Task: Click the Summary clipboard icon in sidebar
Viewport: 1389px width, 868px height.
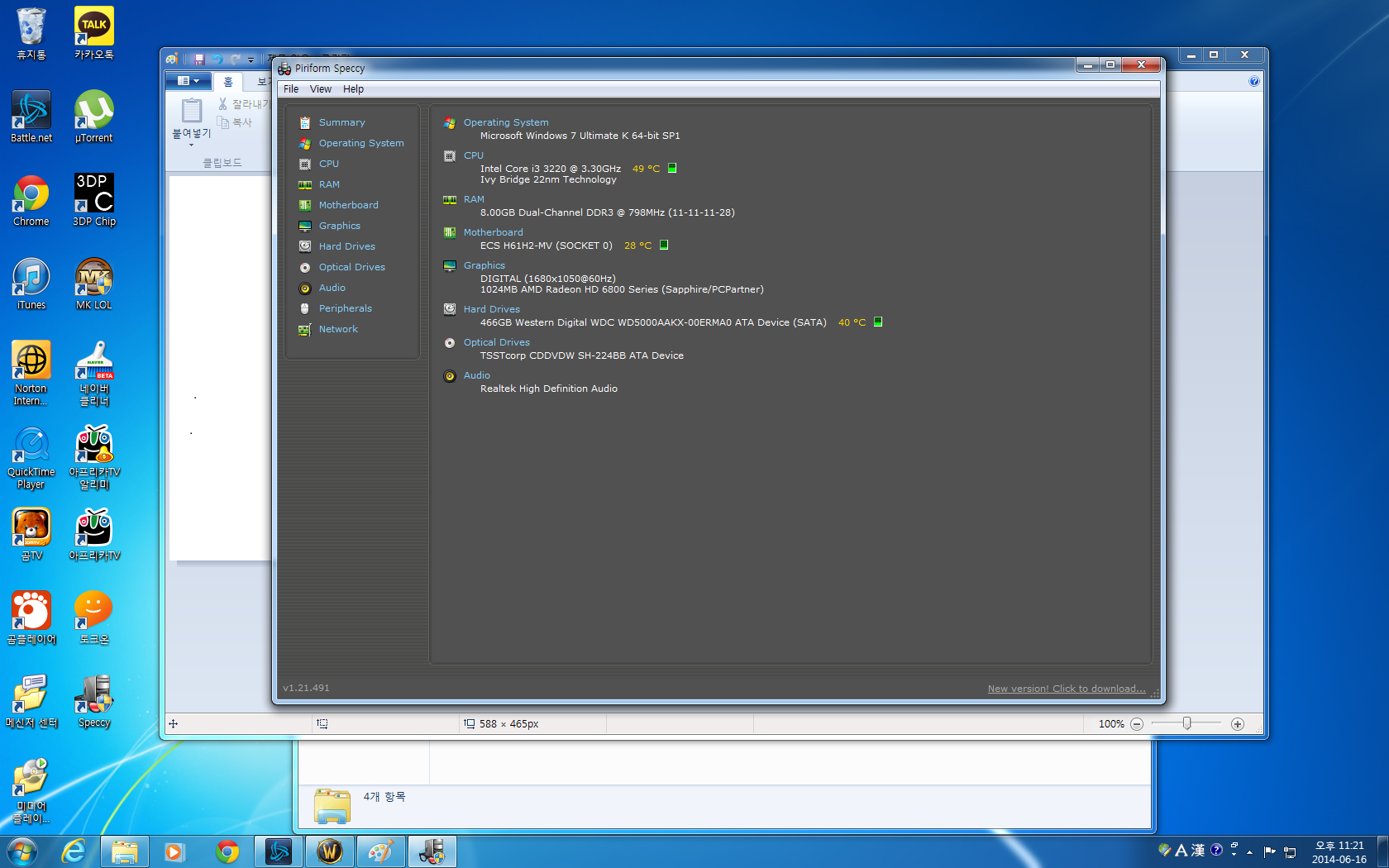Action: (x=305, y=122)
